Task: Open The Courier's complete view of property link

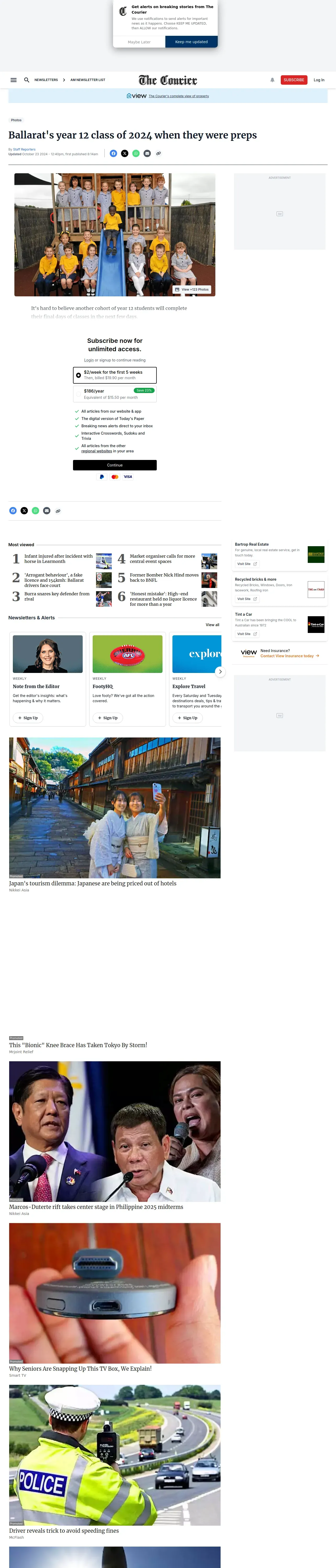Action: pyautogui.click(x=179, y=96)
